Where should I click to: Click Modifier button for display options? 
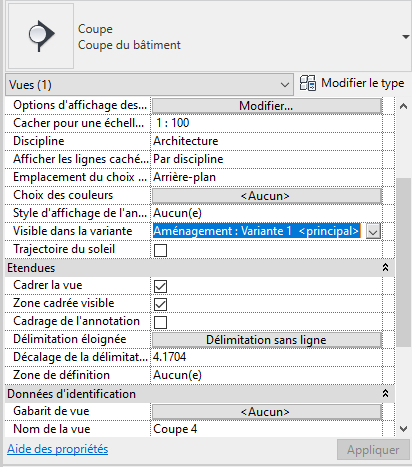pos(267,106)
